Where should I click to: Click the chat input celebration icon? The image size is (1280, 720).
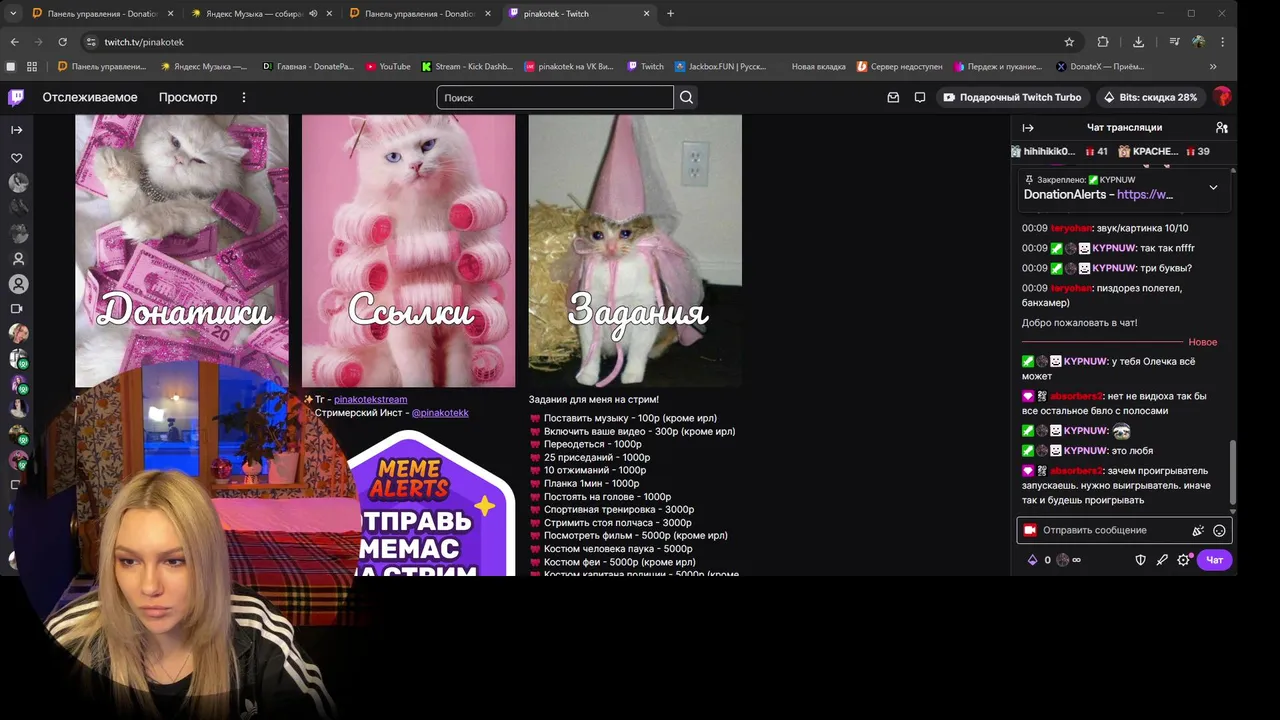(x=1198, y=531)
